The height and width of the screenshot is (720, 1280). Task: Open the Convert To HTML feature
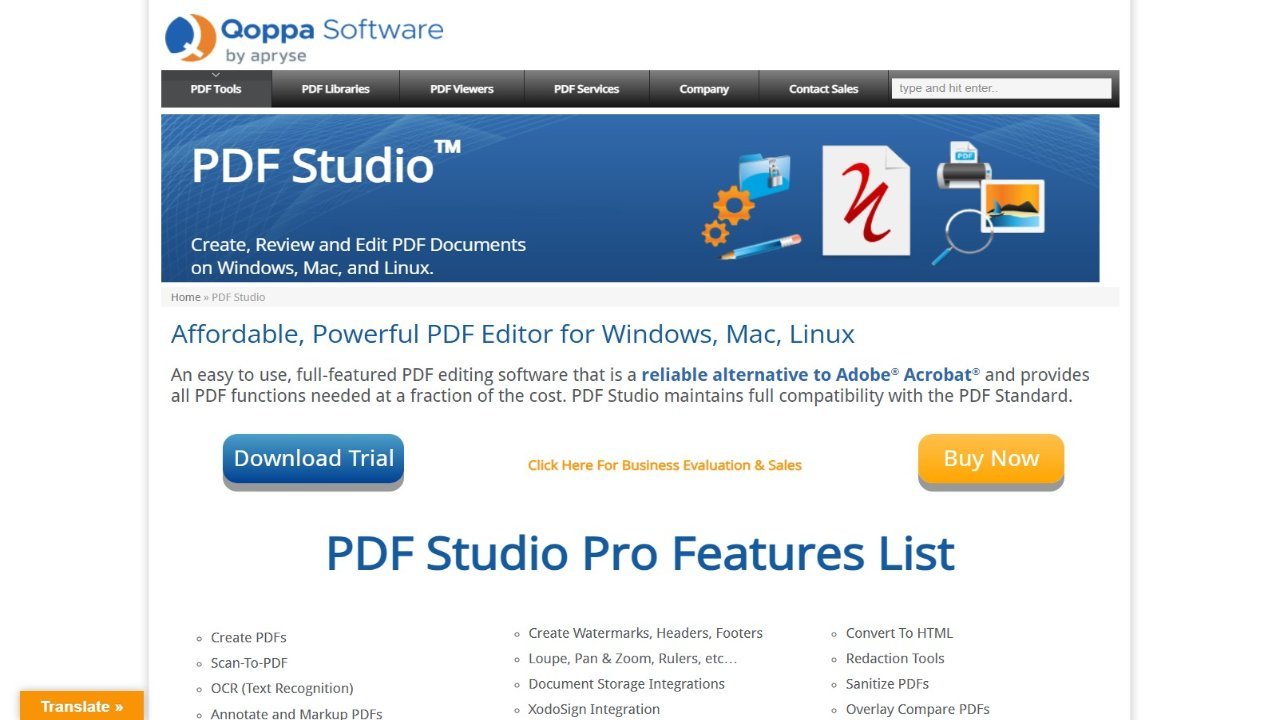(x=899, y=633)
